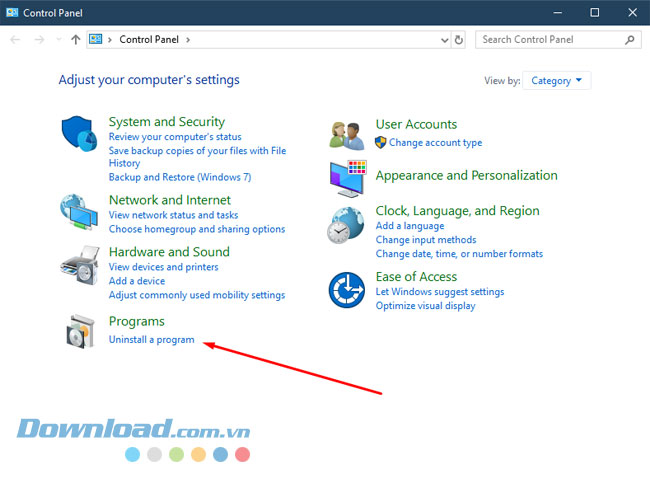The height and width of the screenshot is (497, 650).
Task: Refresh the Control Panel address bar
Action: [x=459, y=40]
